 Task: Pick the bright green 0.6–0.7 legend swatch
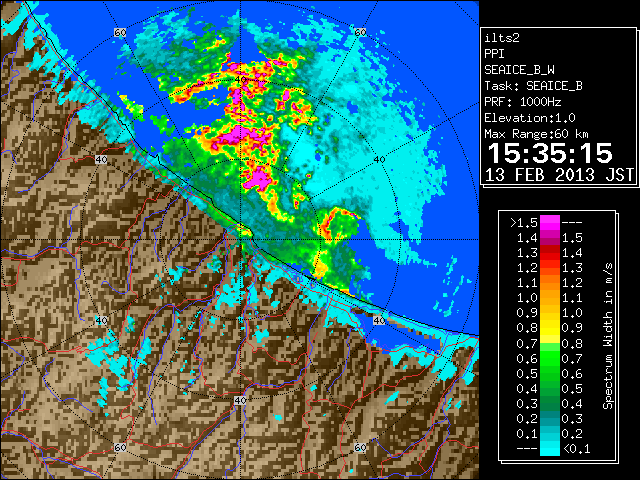(549, 358)
